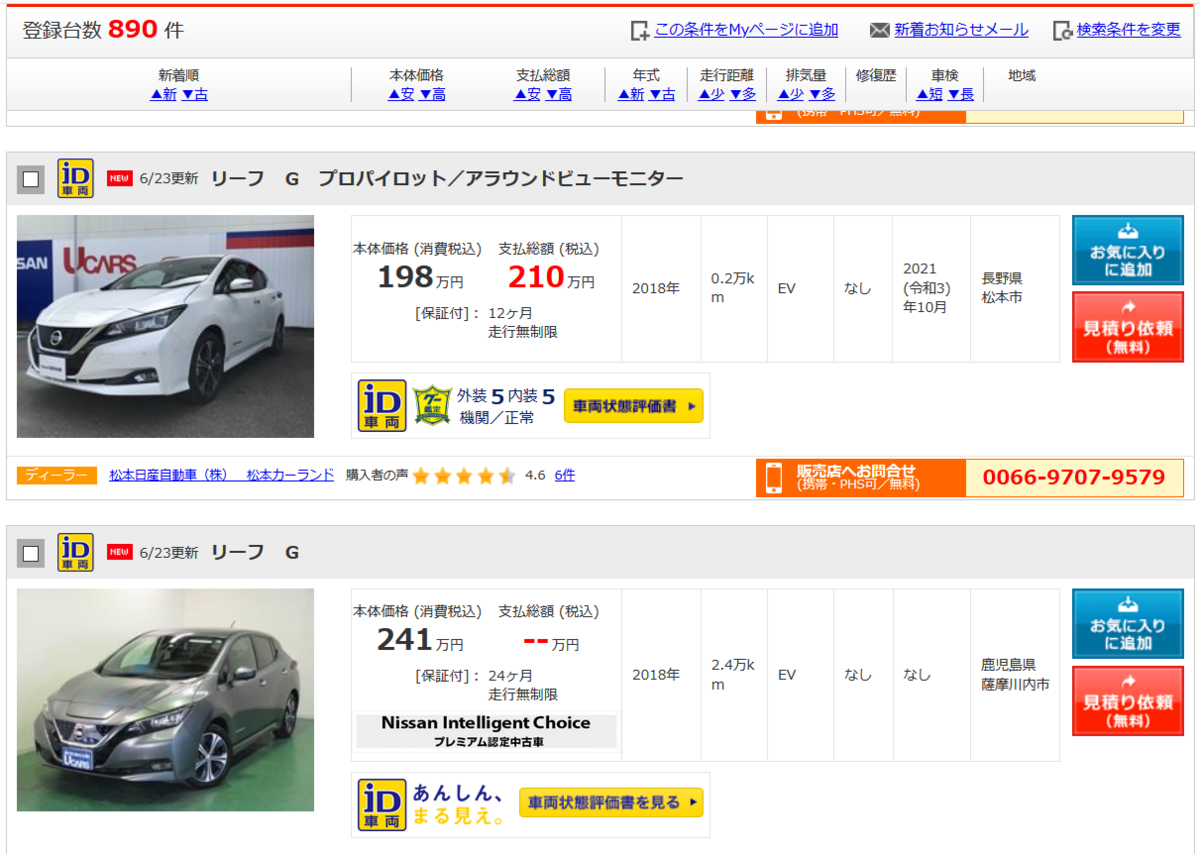Image resolution: width=1200 pixels, height=854 pixels.
Task: Sort 車検 shortest first (▲短)
Action: [x=930, y=94]
